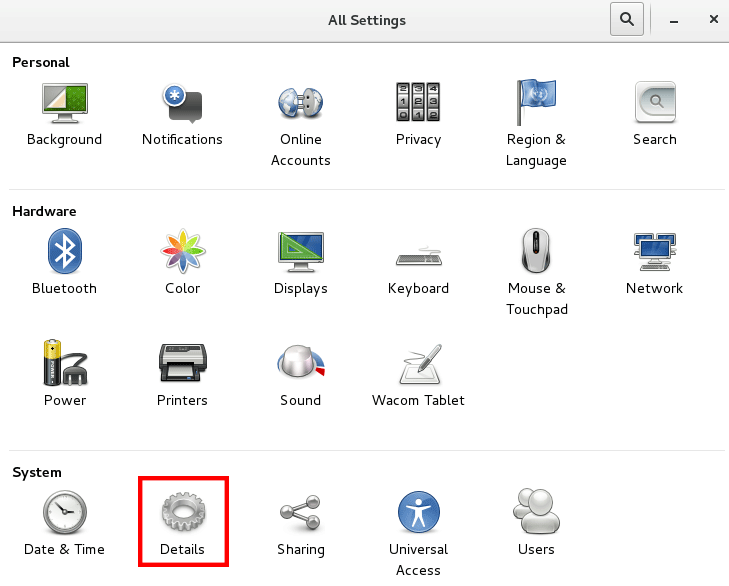Open Displays settings

[300, 262]
